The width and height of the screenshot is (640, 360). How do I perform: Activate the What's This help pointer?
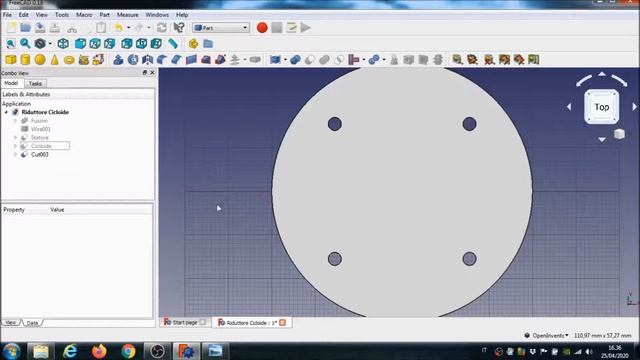pyautogui.click(x=178, y=28)
